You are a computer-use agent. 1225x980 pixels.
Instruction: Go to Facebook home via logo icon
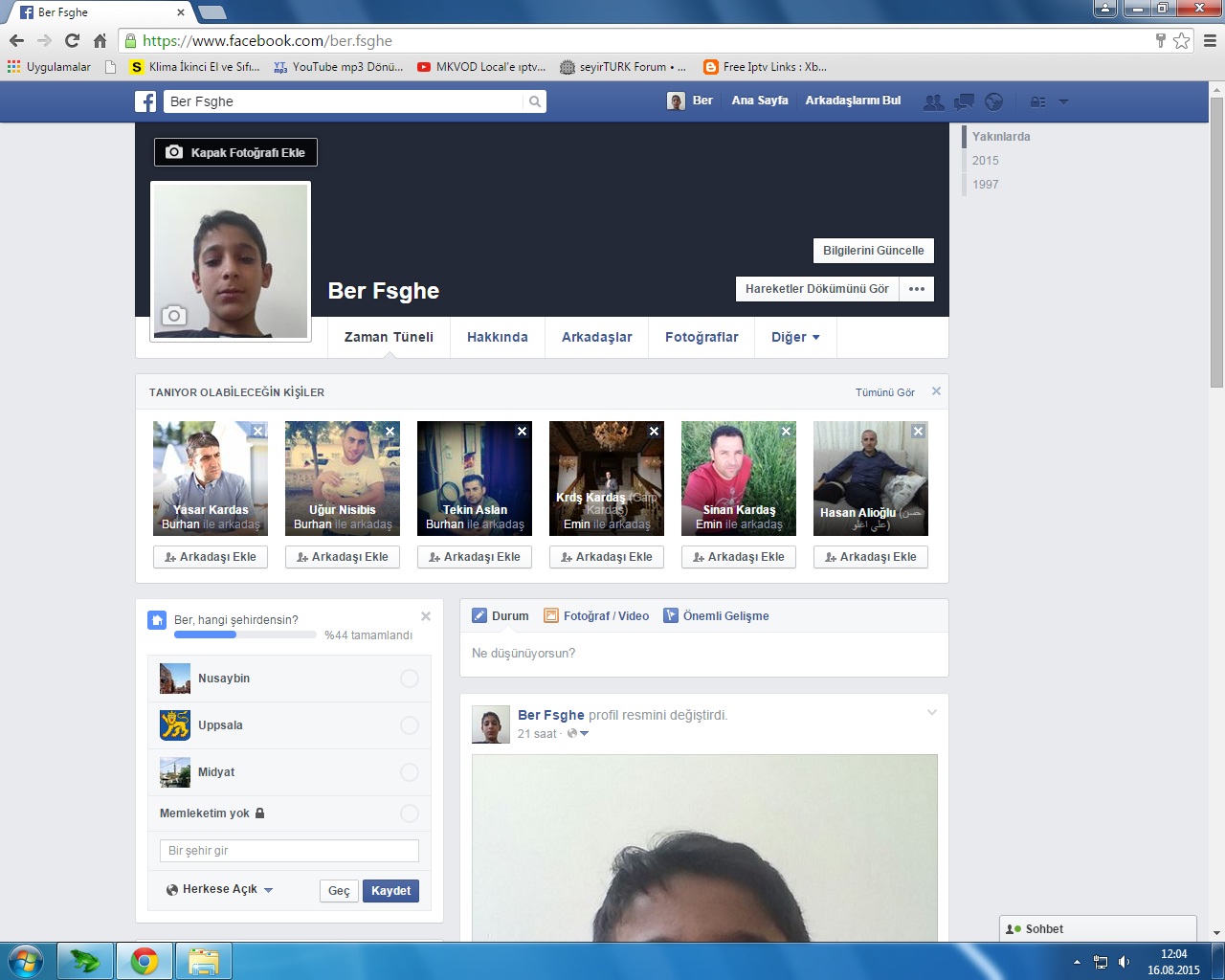click(145, 101)
